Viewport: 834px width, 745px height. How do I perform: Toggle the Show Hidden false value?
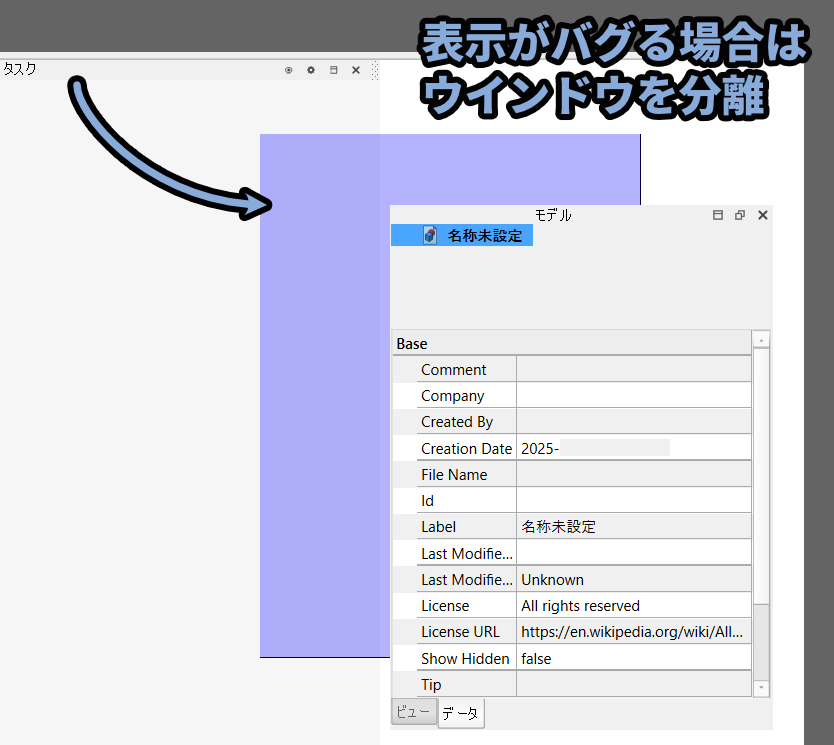coord(633,658)
